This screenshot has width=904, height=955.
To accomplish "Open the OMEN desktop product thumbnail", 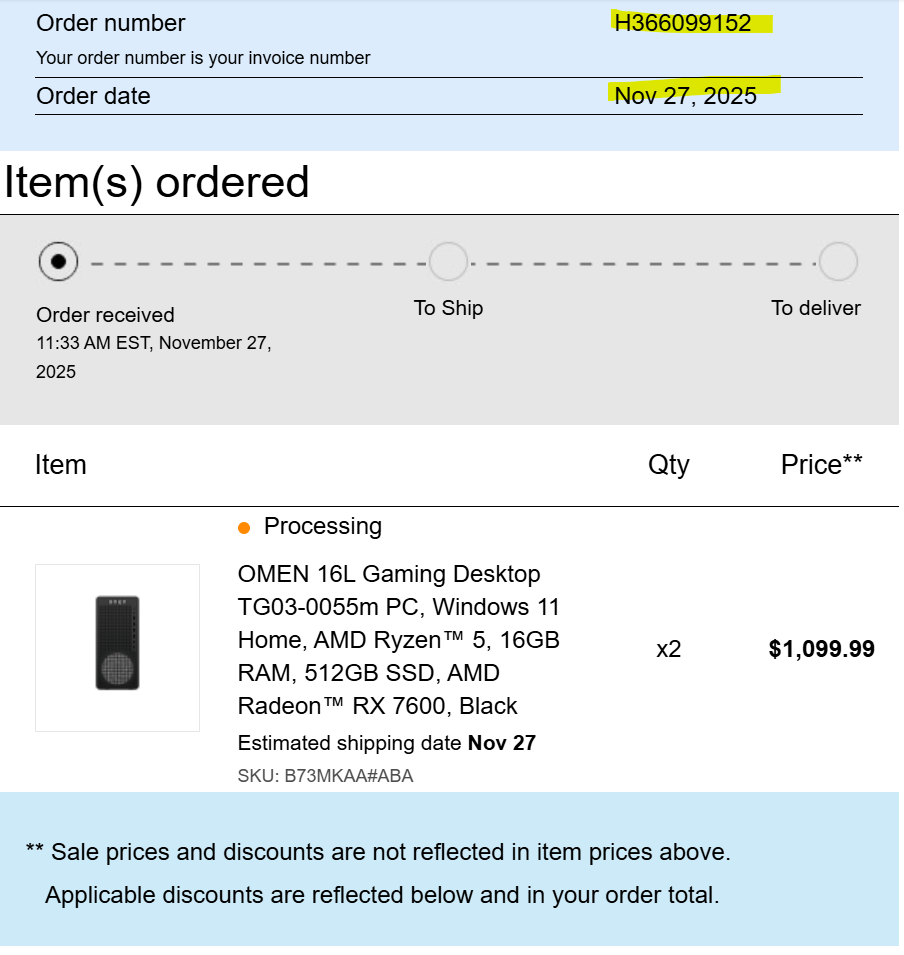I will [117, 647].
